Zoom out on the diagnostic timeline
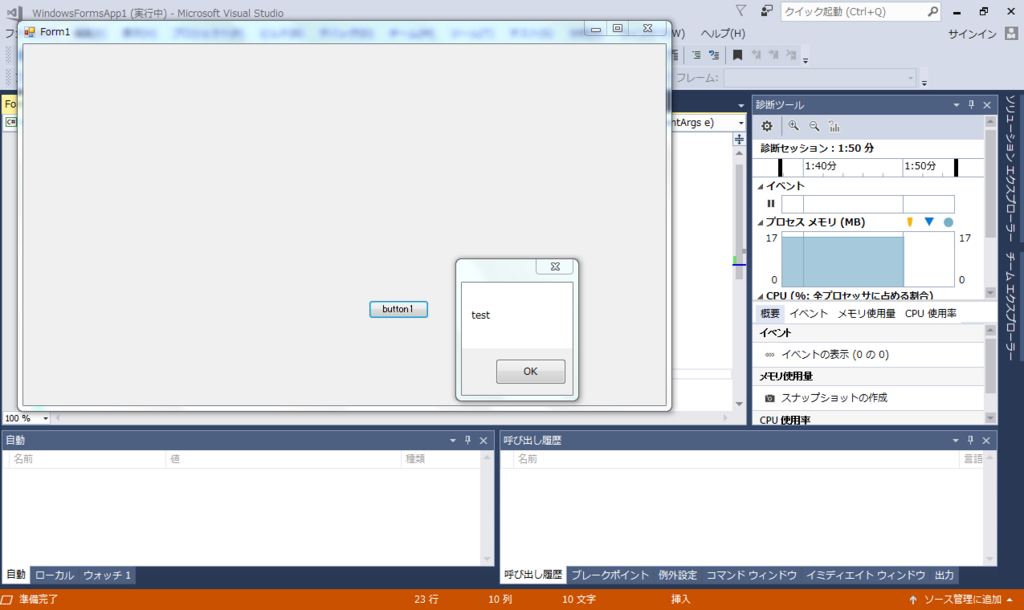1024x610 pixels. (x=814, y=126)
